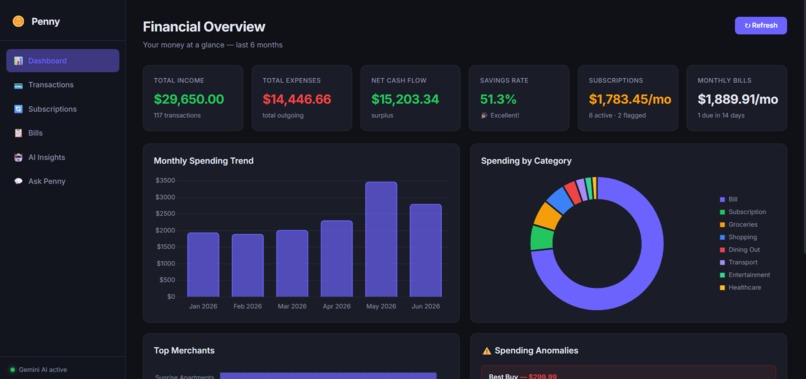Toggle the Bill legend color swatch
This screenshot has height=379, width=806.
click(722, 200)
